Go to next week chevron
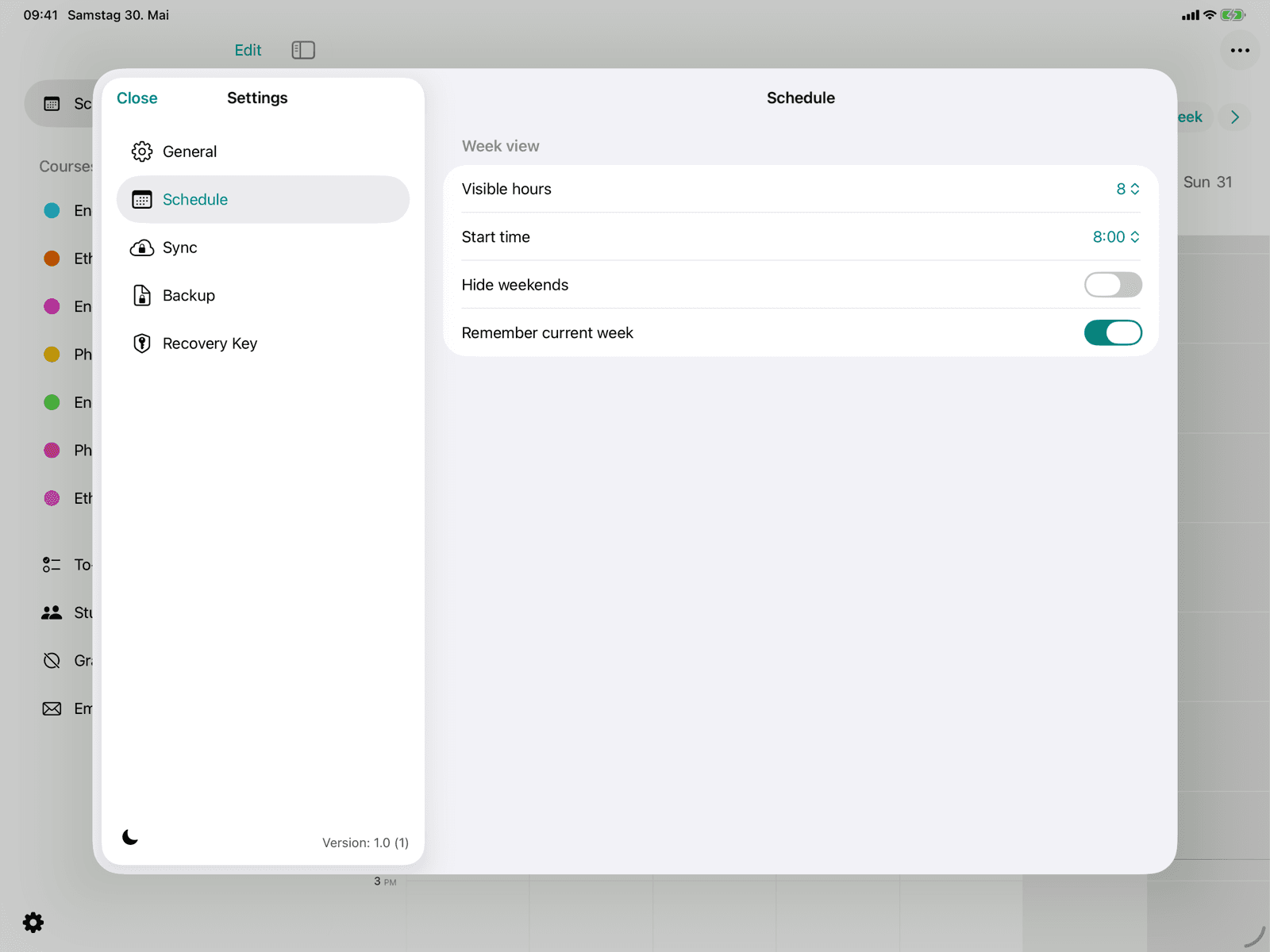 coord(1235,117)
